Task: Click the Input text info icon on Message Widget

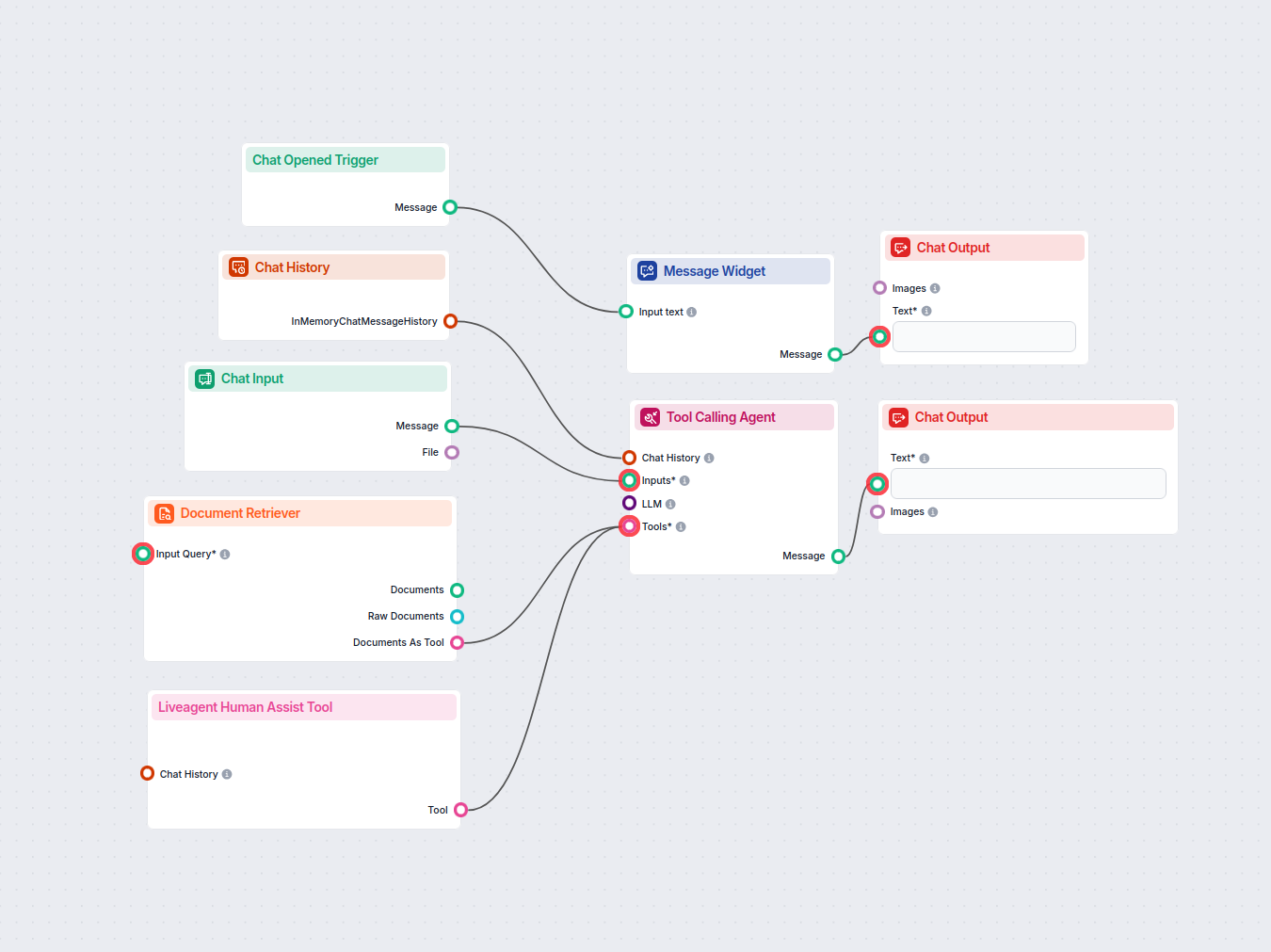Action: pyautogui.click(x=694, y=311)
